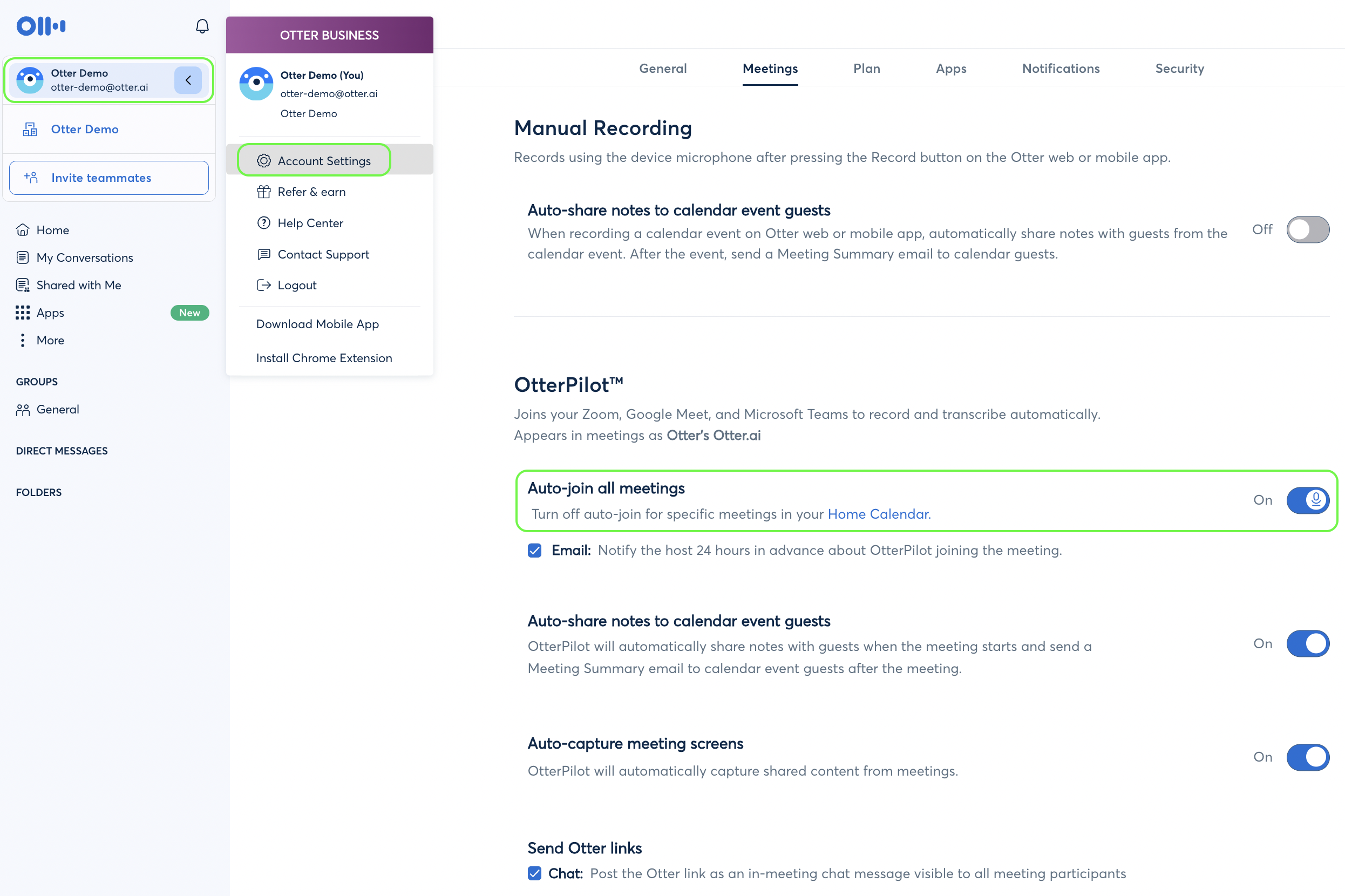Open Account Settings via the gear icon
This screenshot has width=1345, height=896.
point(264,160)
